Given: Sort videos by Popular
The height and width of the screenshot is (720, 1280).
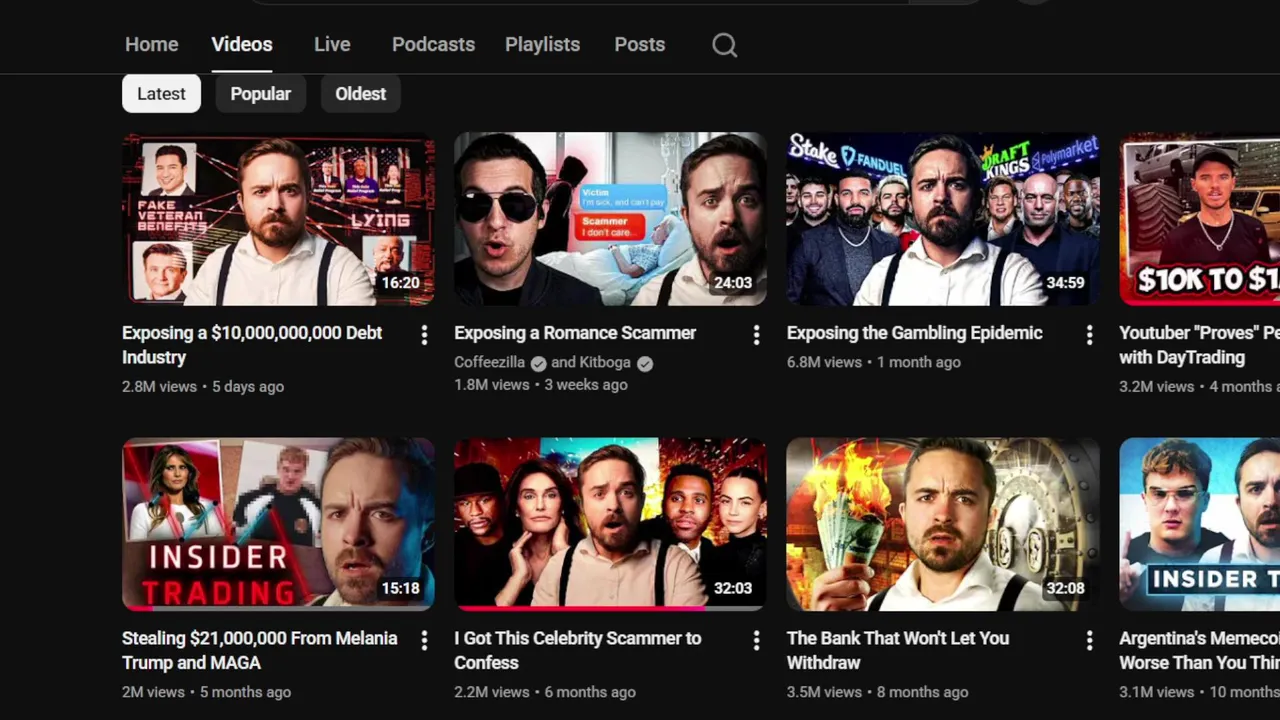Looking at the screenshot, I should pos(260,94).
